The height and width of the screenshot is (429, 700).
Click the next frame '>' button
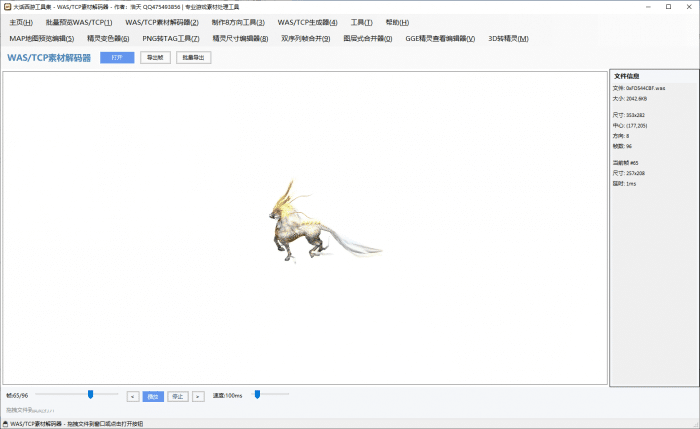pyautogui.click(x=198, y=396)
